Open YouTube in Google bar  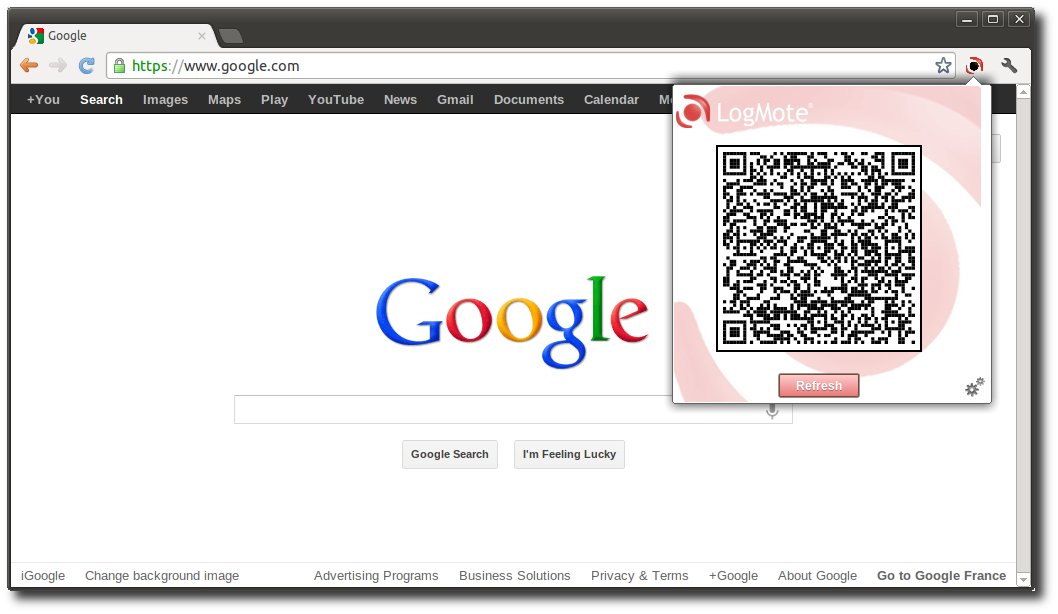coord(336,99)
